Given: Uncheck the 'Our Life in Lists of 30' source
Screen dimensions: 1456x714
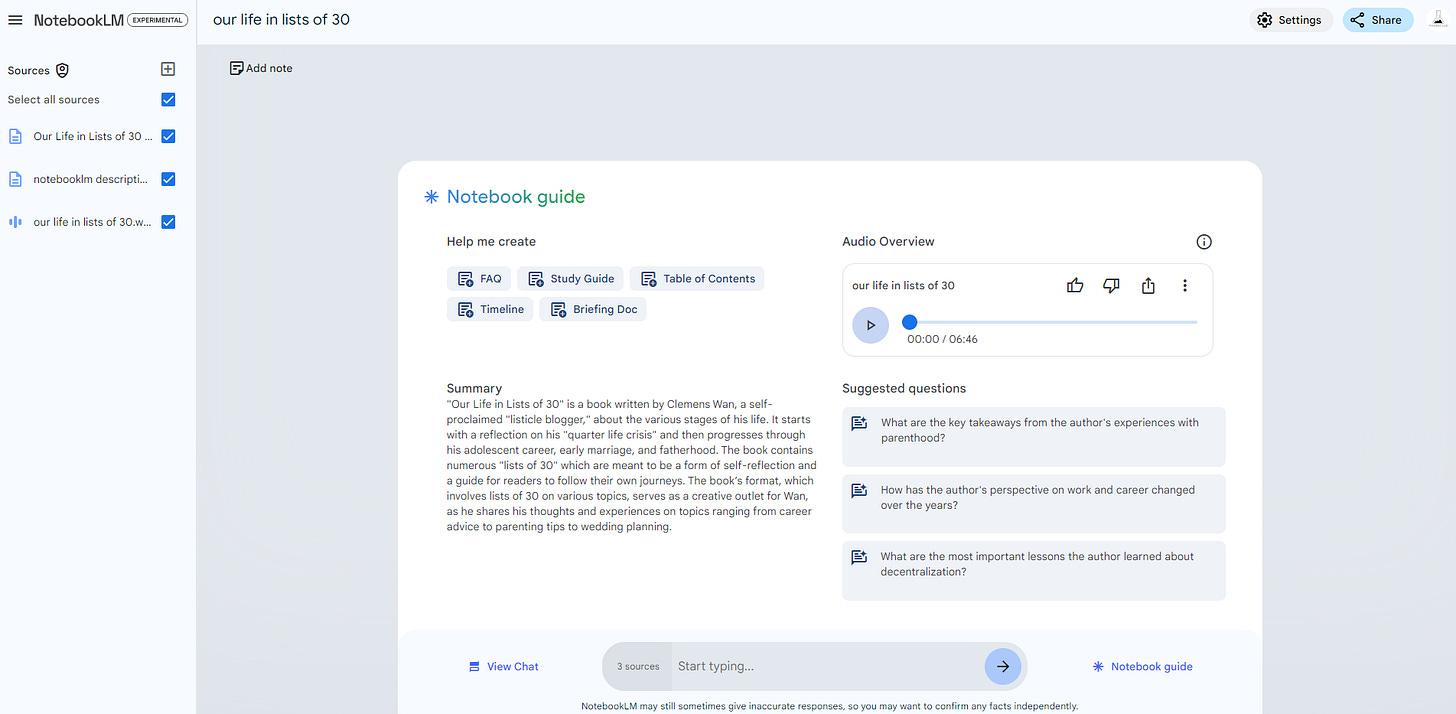Looking at the screenshot, I should [168, 136].
